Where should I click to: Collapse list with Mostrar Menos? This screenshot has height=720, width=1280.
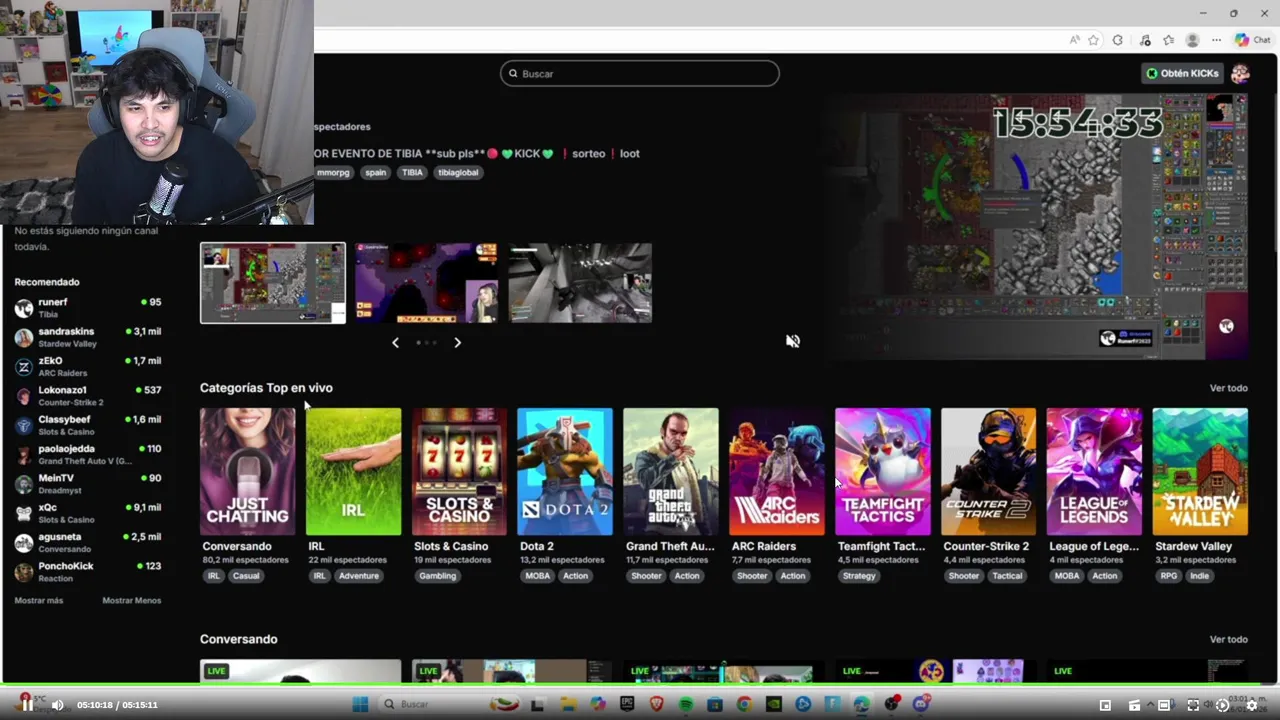[131, 600]
